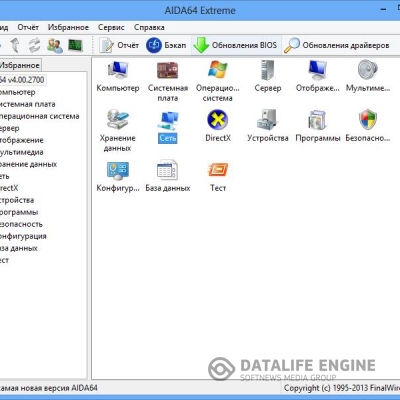This screenshot has height=400, width=400.
Task: Select Устройства in the sidebar tree
Action: tap(17, 200)
